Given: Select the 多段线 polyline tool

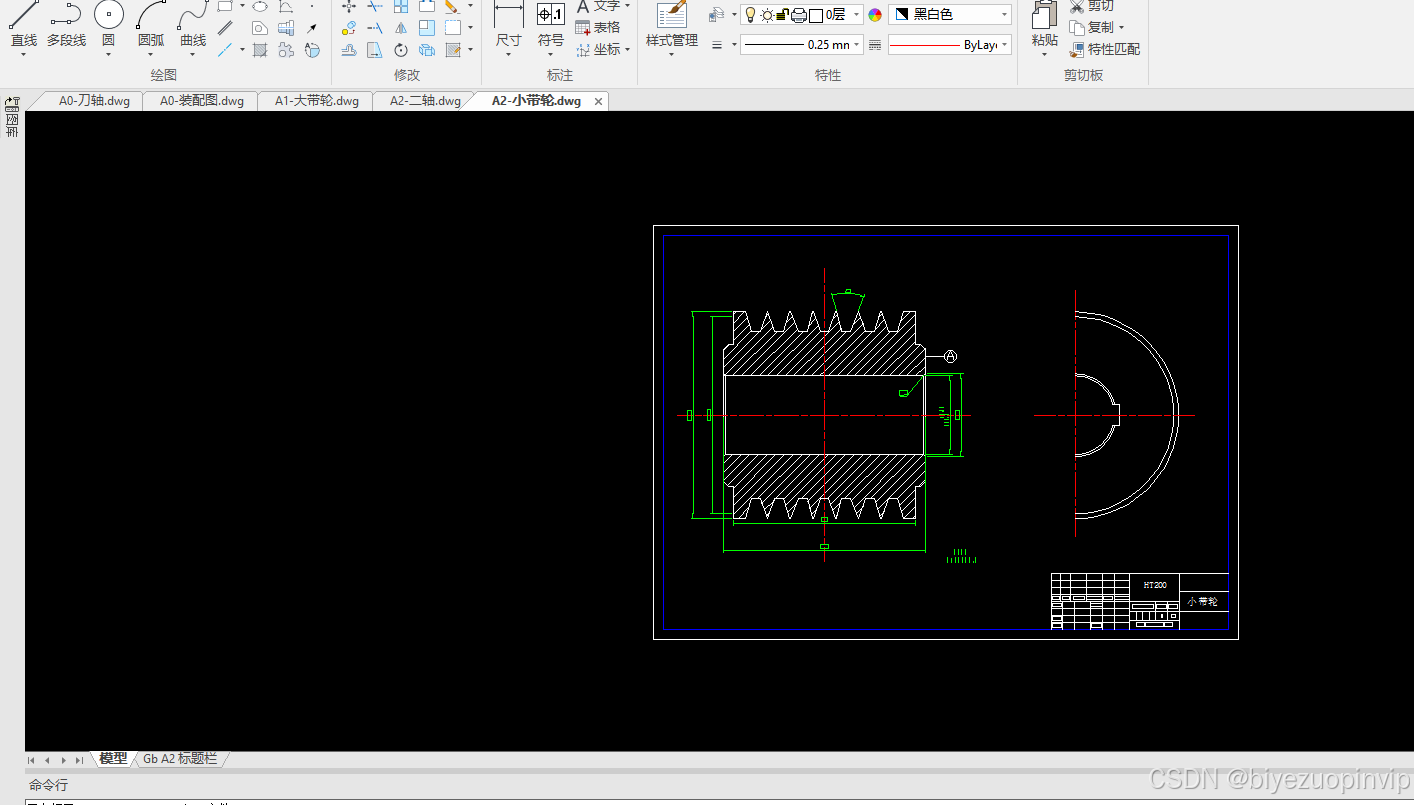Looking at the screenshot, I should point(66,24).
